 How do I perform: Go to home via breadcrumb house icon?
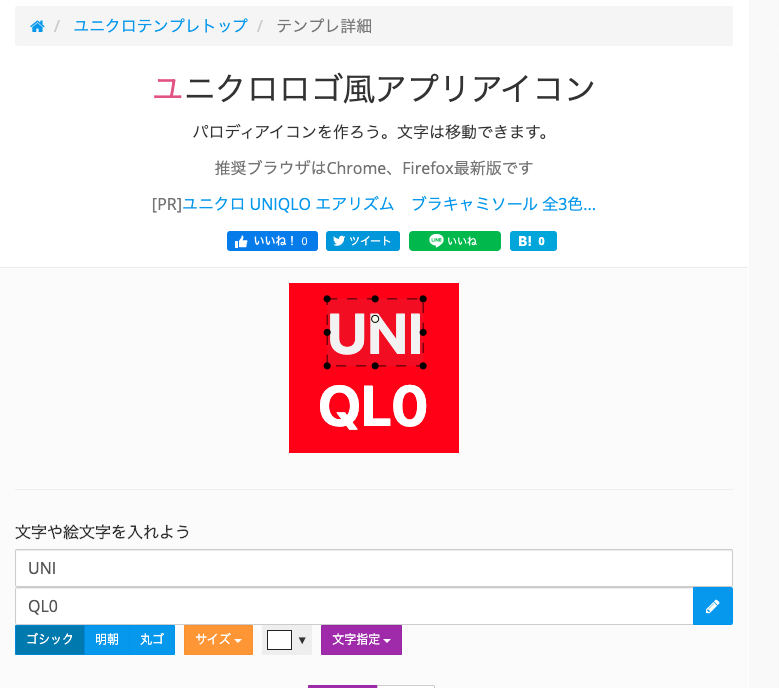tap(37, 26)
